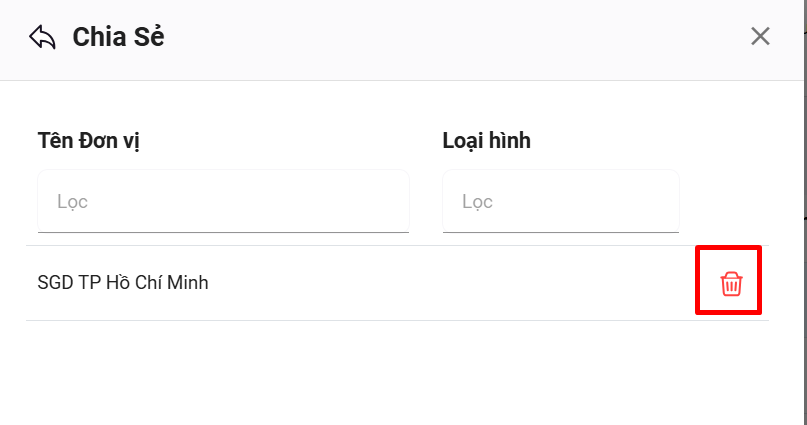The width and height of the screenshot is (807, 425).
Task: Click the Tên Đơn vị column header
Action: click(x=88, y=141)
